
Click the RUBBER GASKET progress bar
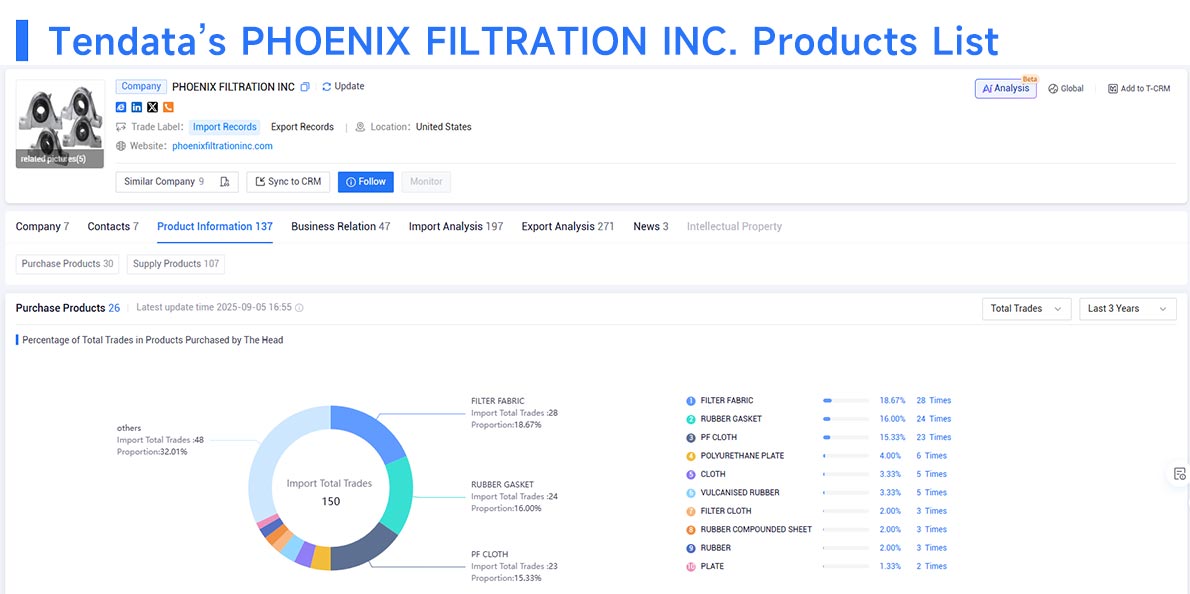click(846, 419)
